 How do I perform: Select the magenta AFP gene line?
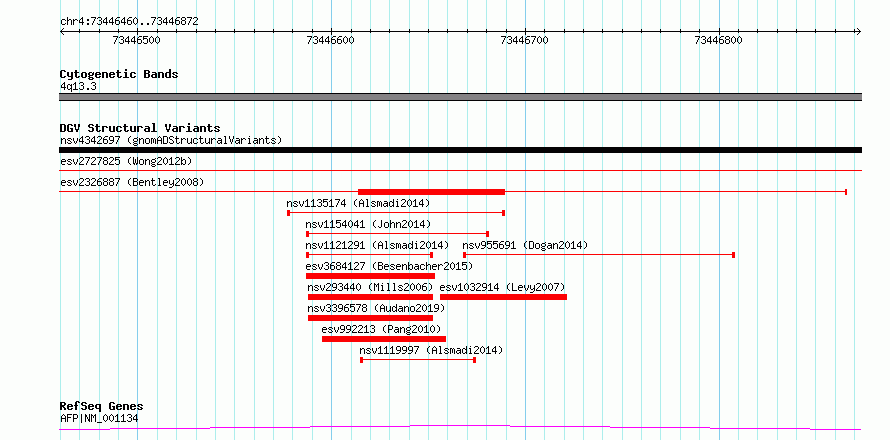point(460,427)
